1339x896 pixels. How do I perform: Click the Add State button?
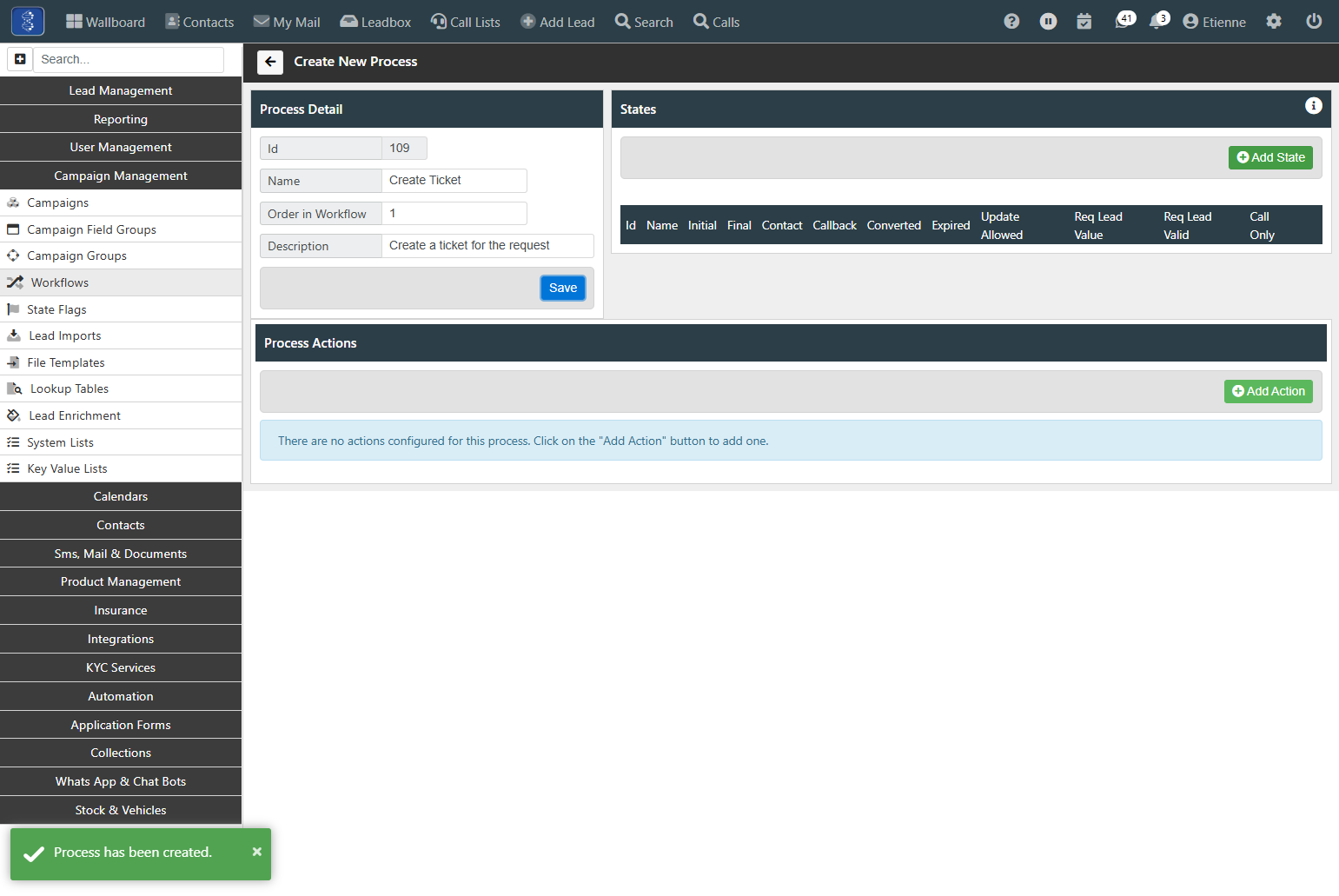1270,157
